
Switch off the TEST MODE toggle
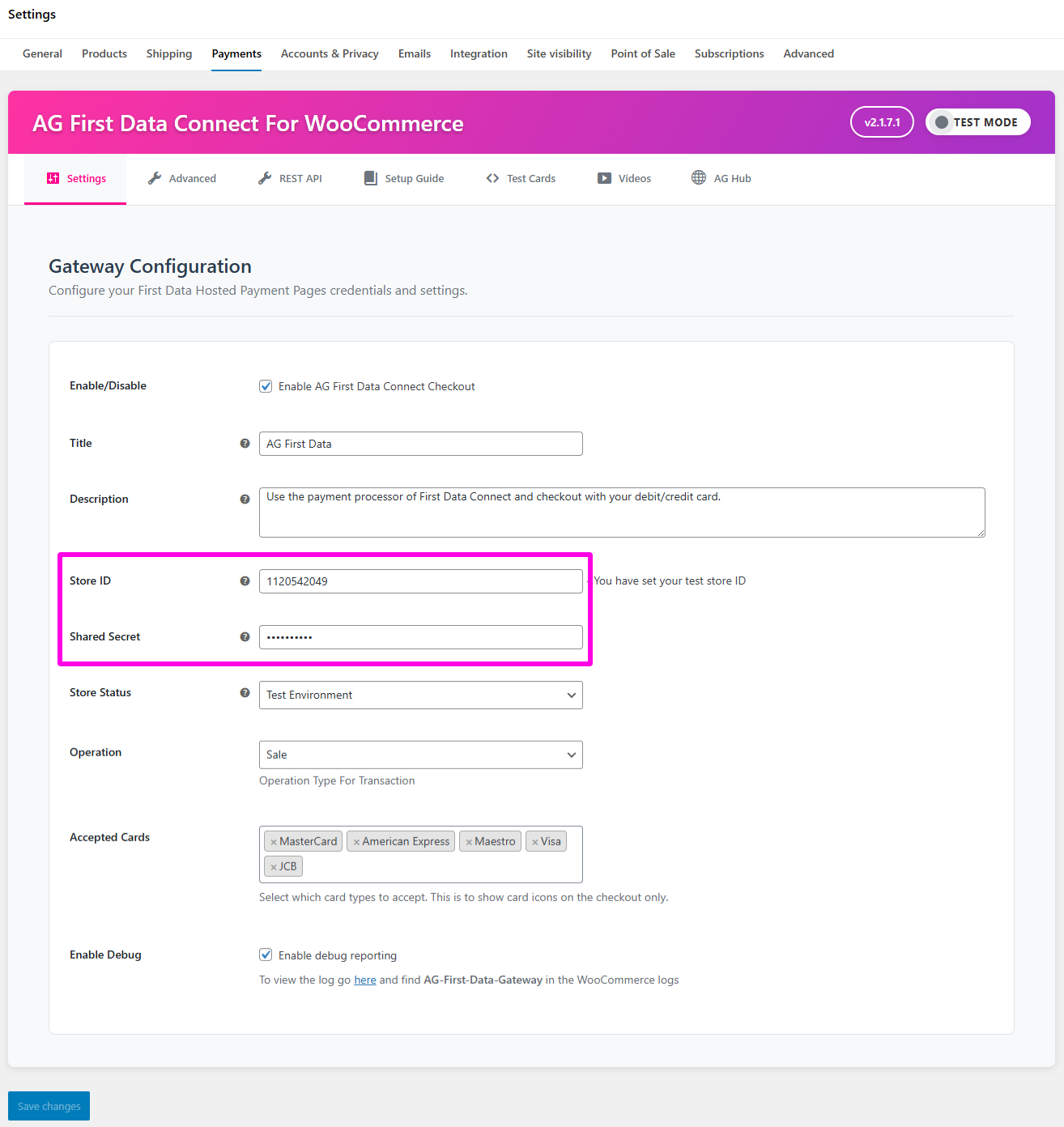tap(977, 122)
